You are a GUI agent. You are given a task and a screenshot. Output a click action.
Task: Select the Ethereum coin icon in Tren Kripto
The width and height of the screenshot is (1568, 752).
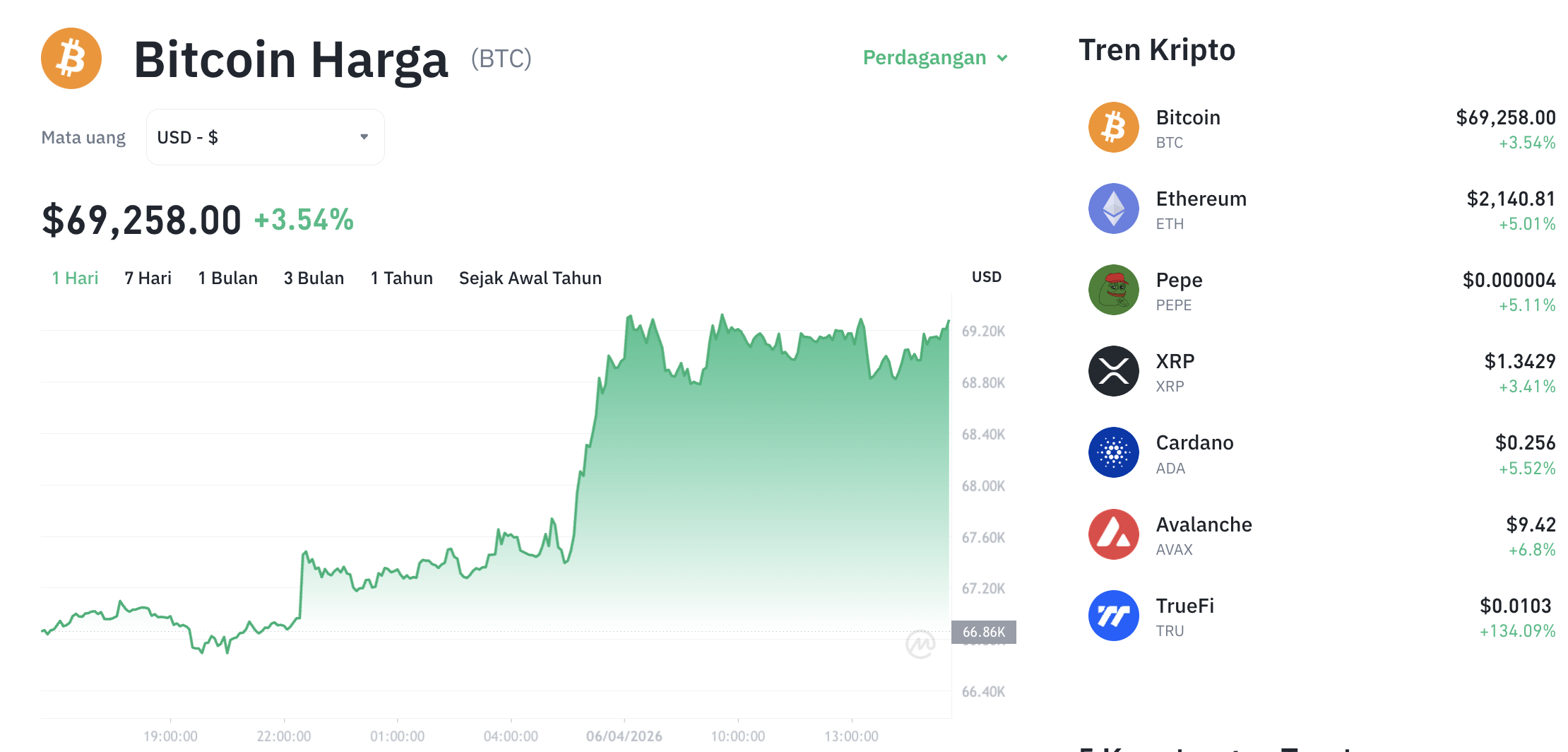click(x=1113, y=208)
